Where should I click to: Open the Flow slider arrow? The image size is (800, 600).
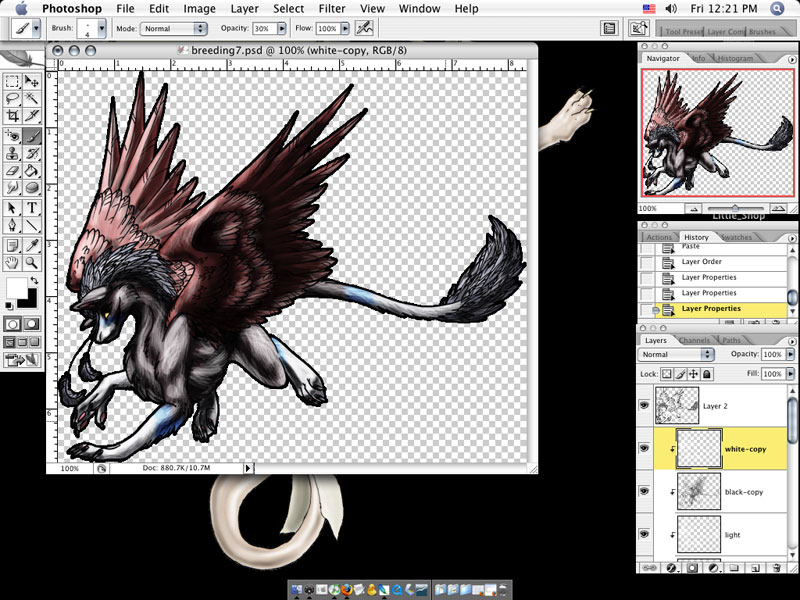coord(345,29)
